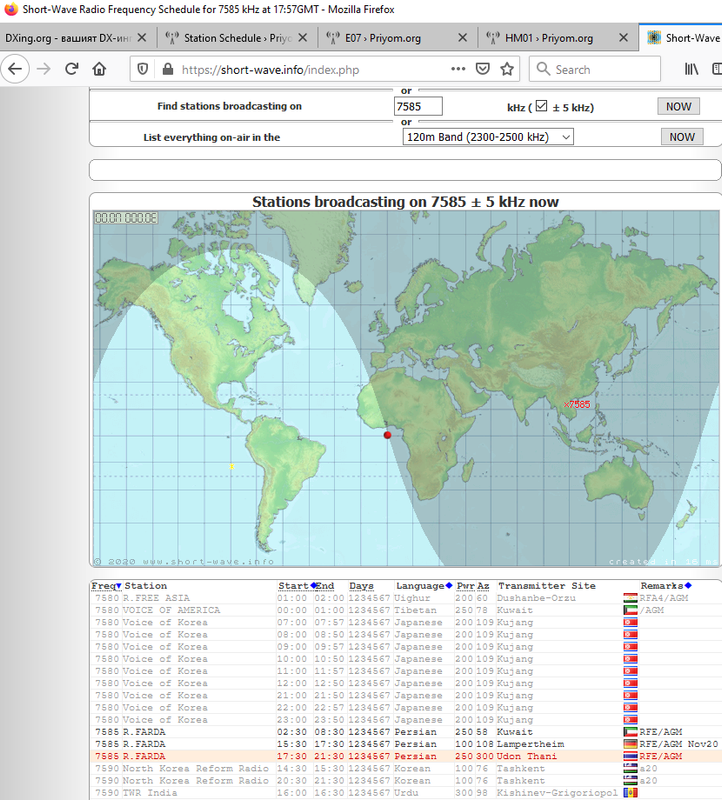Click NOW button beside the kHz field
722x800 pixels.
678,106
